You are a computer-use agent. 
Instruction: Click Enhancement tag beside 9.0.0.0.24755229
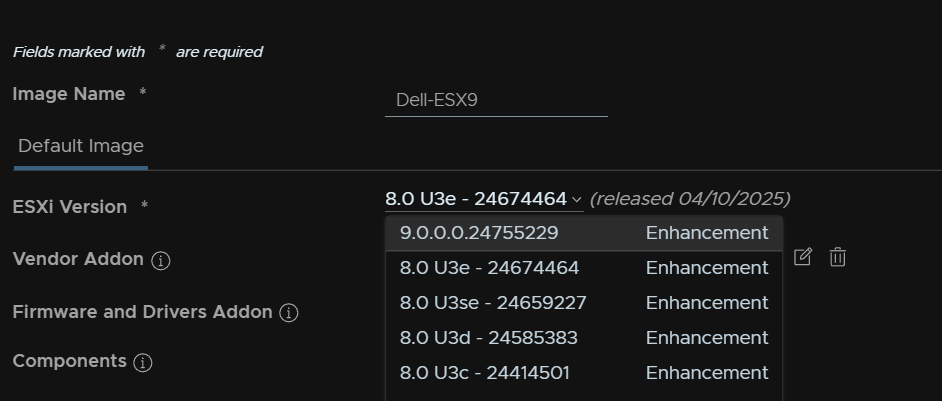tap(707, 233)
